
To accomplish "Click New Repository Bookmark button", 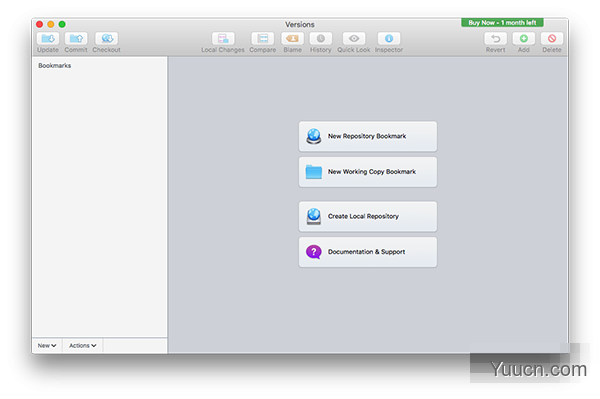I will [368, 136].
